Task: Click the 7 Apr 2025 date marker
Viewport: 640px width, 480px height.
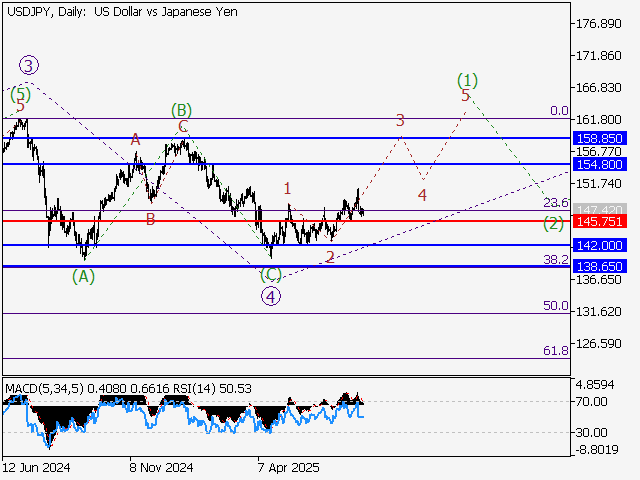Action: tap(286, 467)
